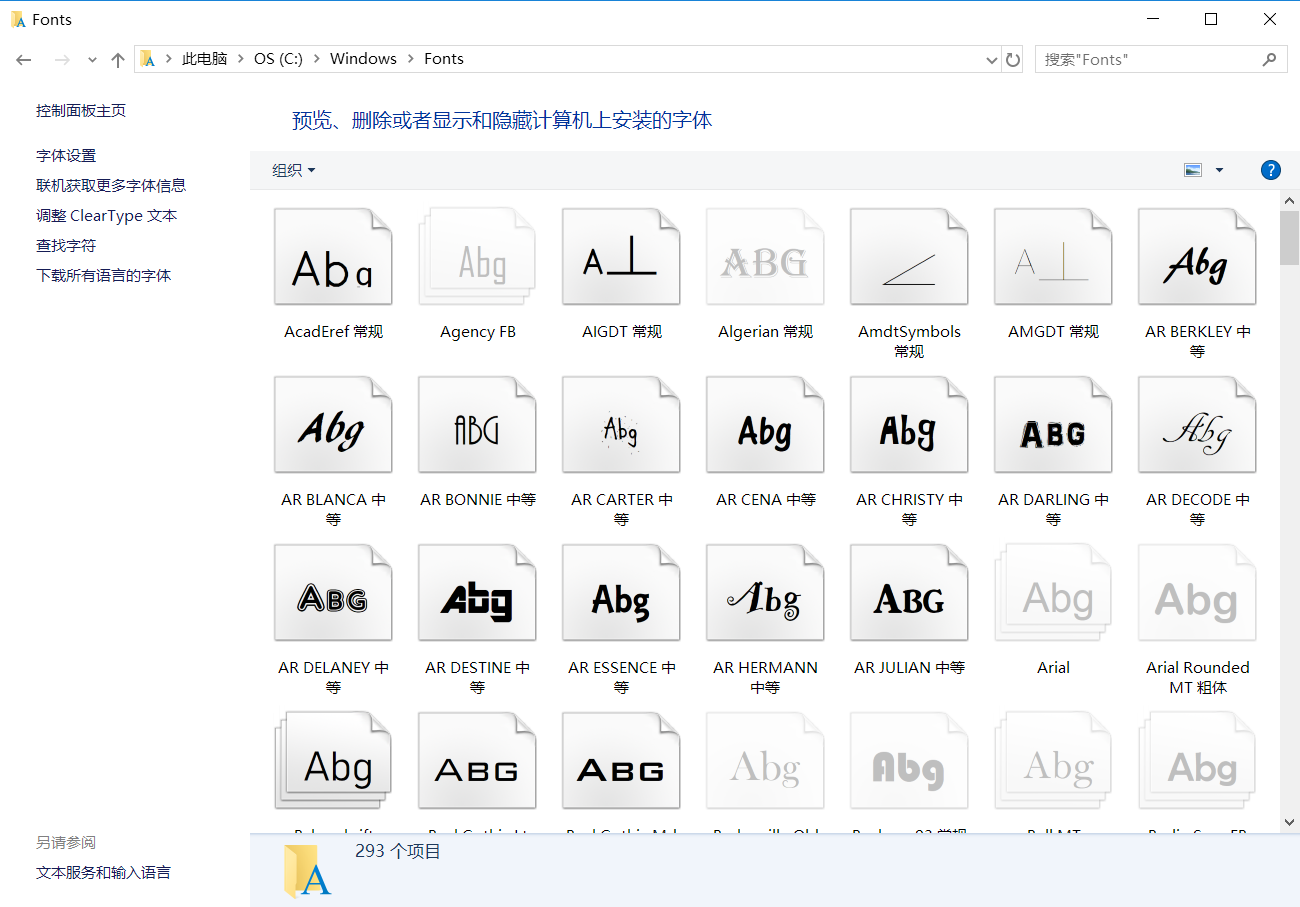Click the AR BERKLEY font thumbnail

click(1197, 258)
